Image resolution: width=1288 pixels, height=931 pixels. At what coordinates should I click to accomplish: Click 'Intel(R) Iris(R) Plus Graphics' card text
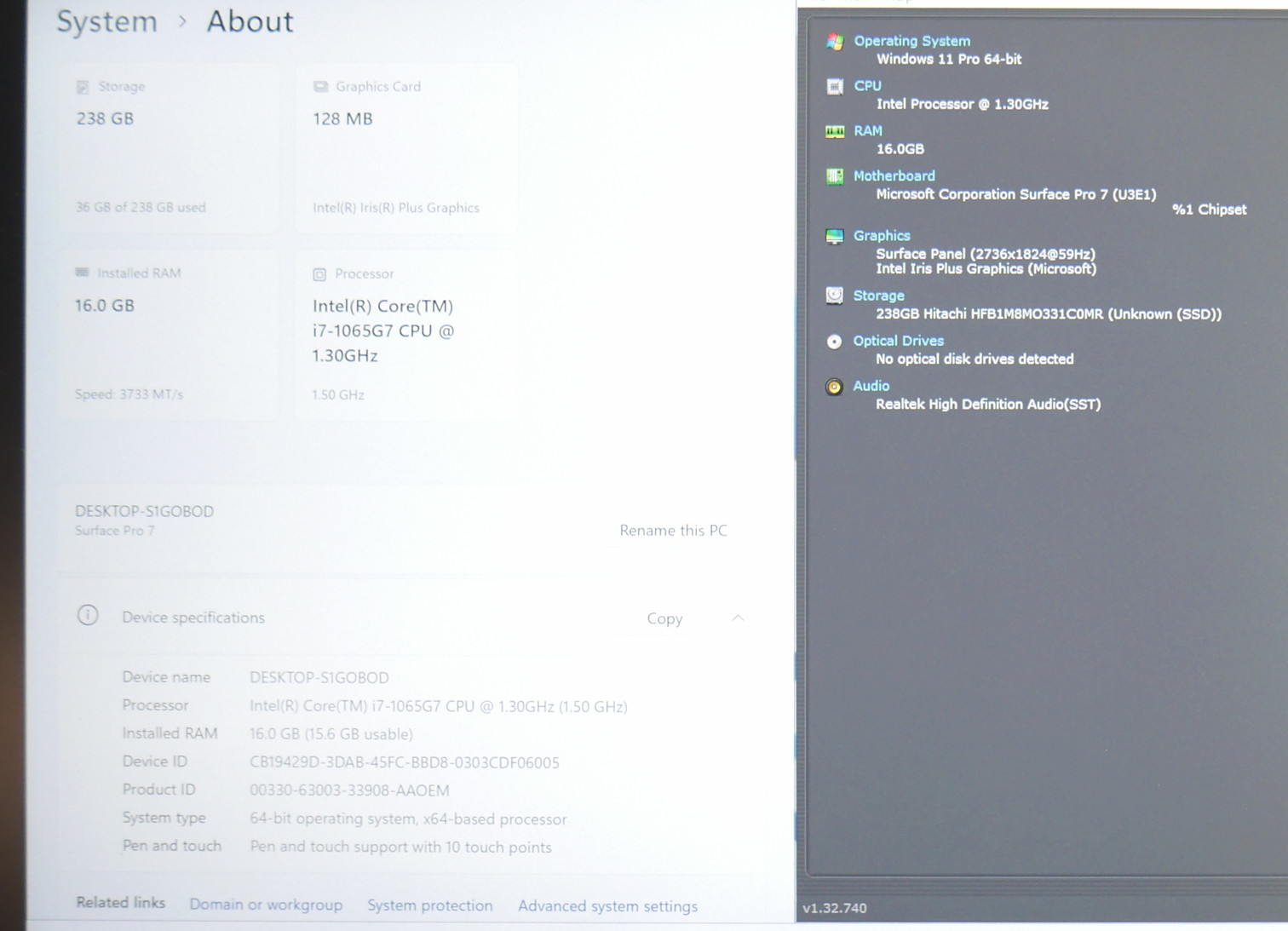396,208
